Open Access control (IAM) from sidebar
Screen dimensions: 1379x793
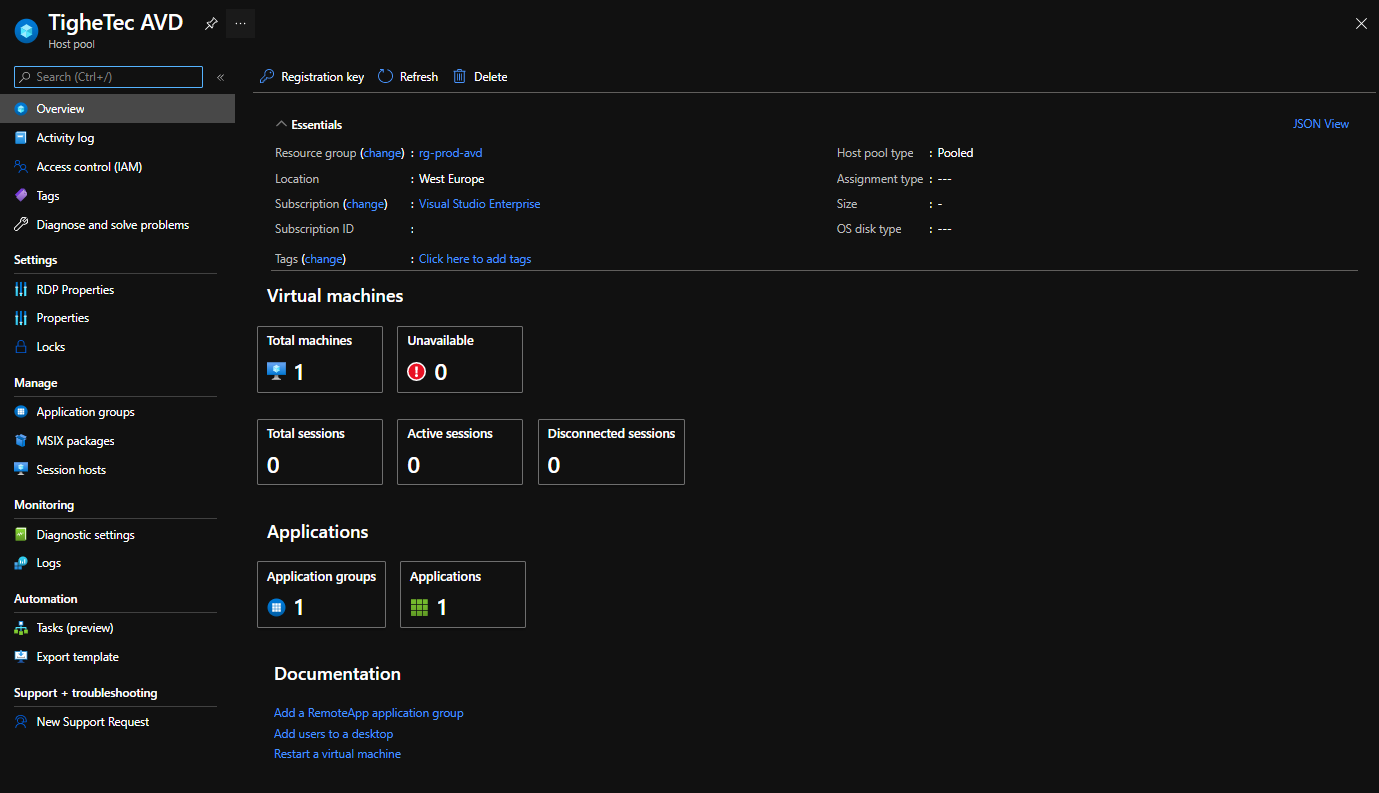click(x=89, y=167)
